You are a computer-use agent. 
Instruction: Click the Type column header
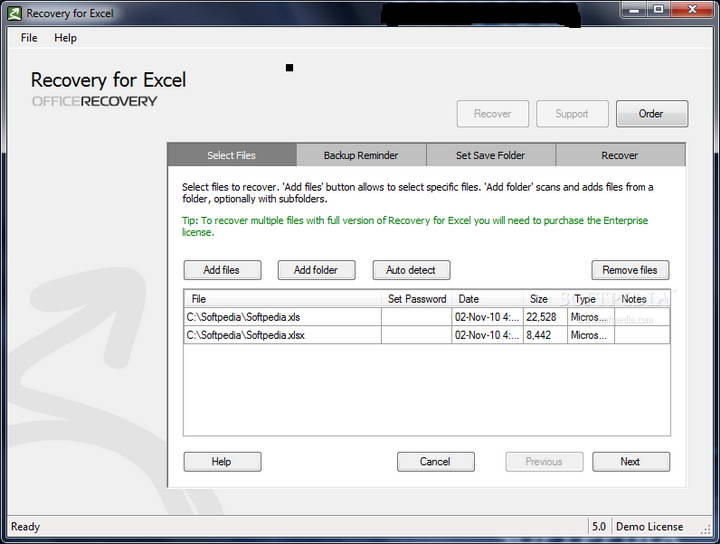tap(591, 299)
